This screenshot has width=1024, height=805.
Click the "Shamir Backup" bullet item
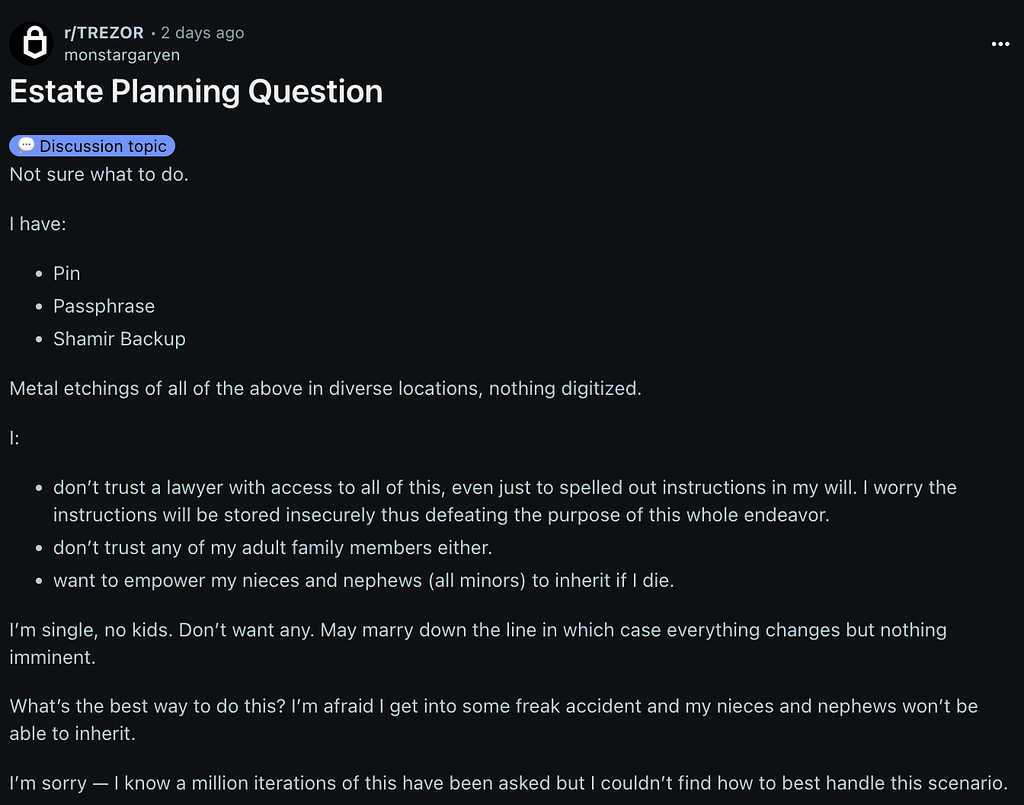120,339
